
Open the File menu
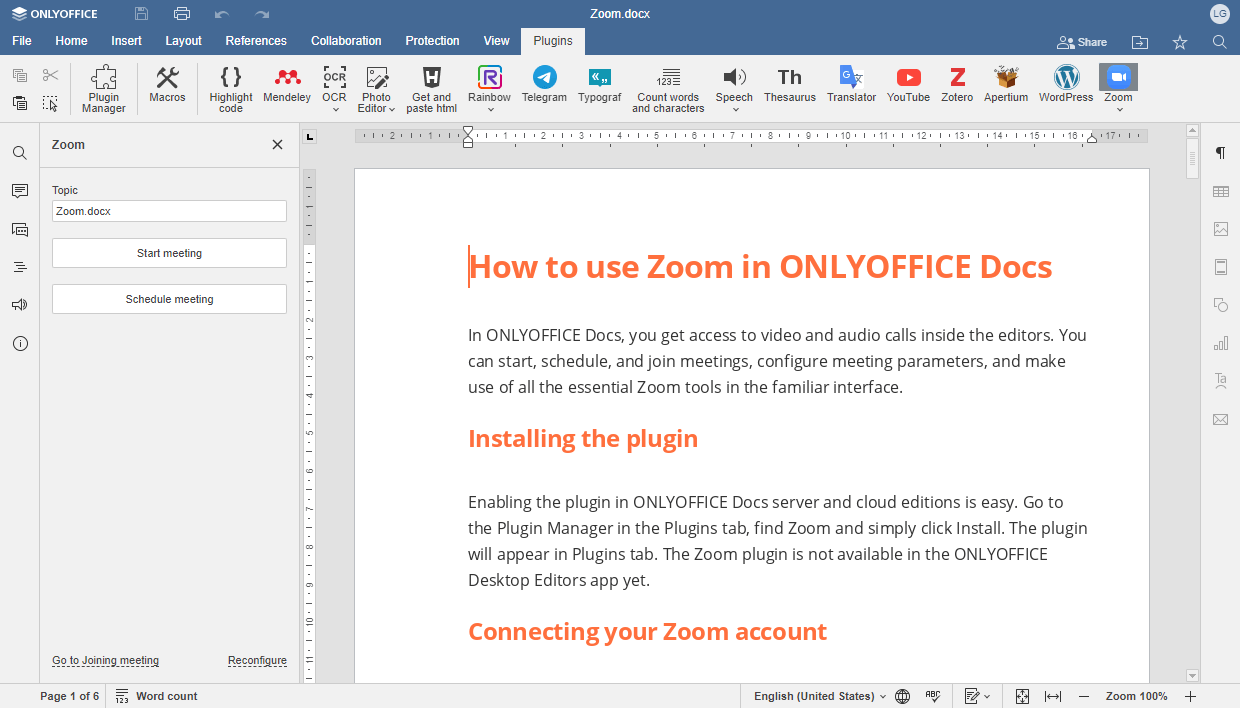point(22,41)
